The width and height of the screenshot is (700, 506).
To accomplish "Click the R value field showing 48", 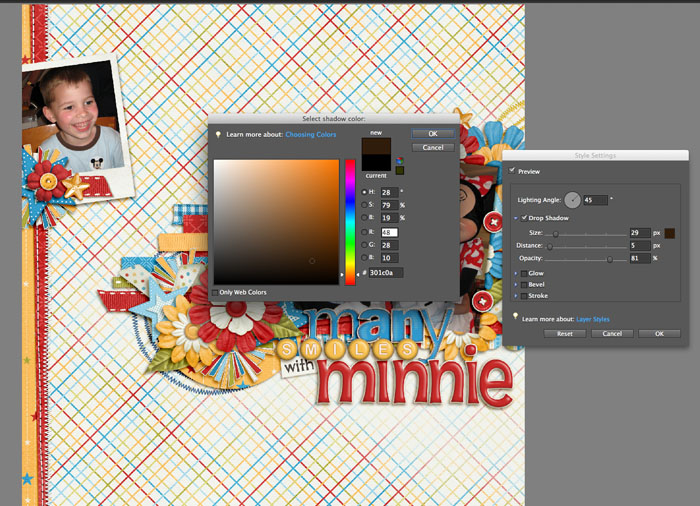I will point(389,233).
